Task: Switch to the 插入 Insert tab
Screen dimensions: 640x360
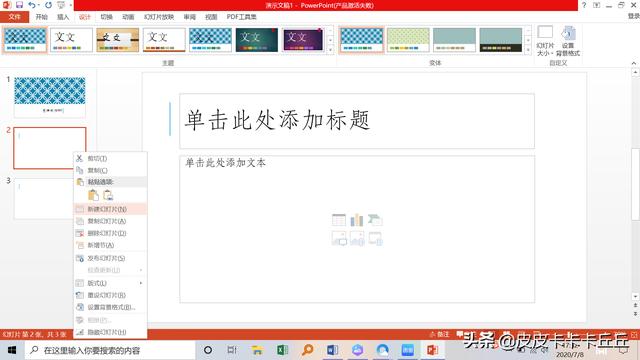Action: (63, 17)
